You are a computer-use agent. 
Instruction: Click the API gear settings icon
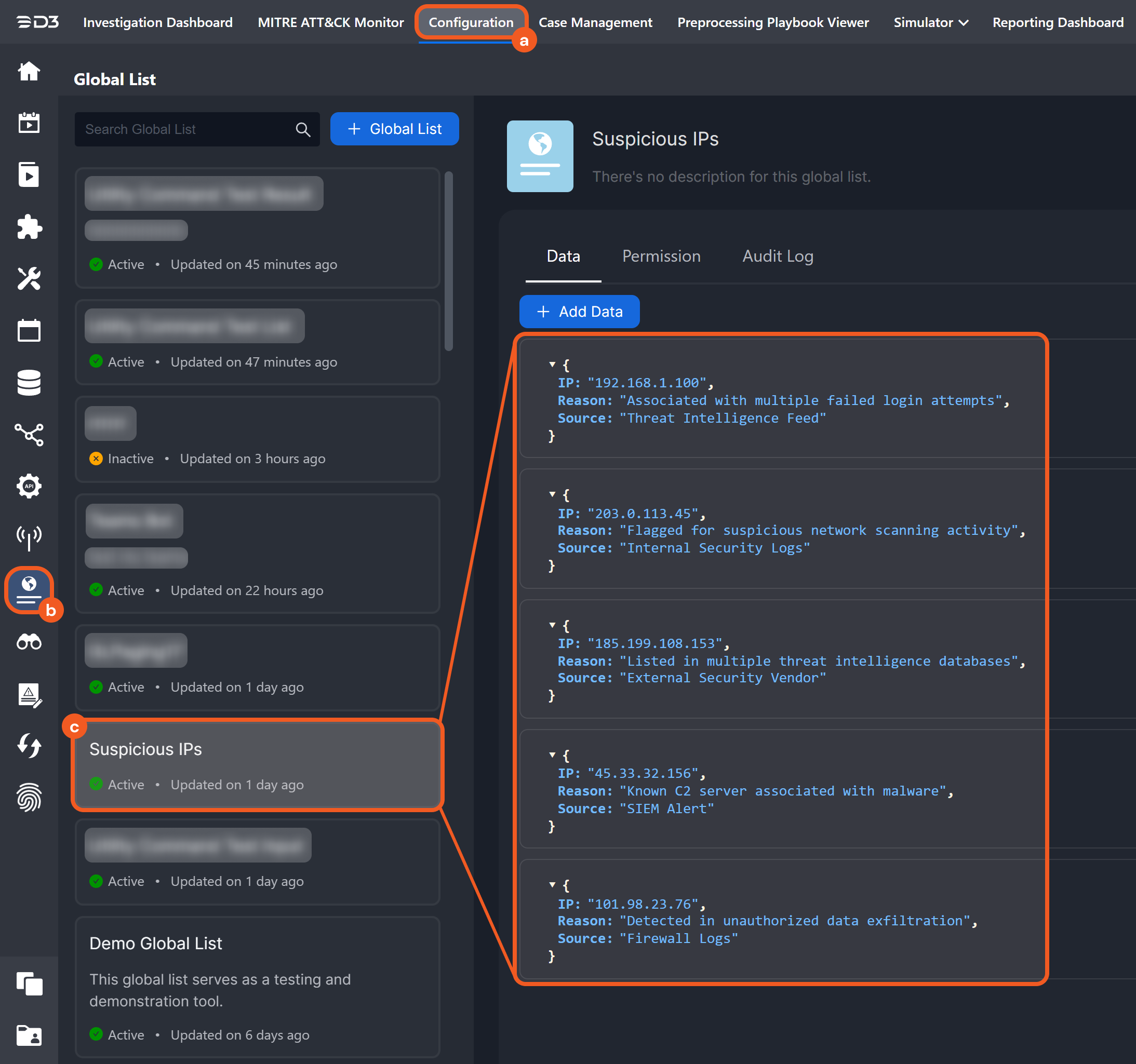coord(29,486)
